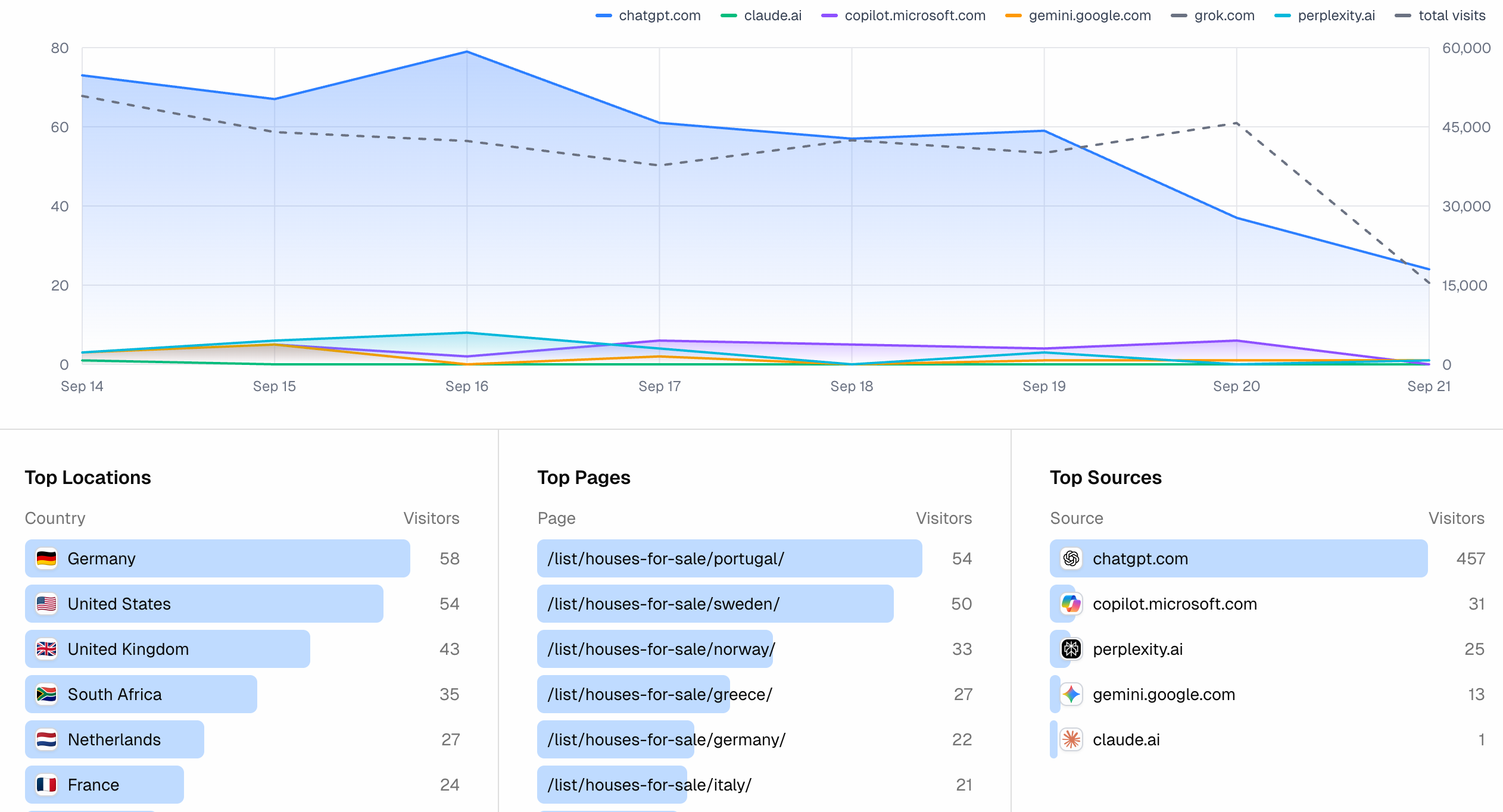Click the claude.ai green legend swatch
1503x812 pixels.
729,15
